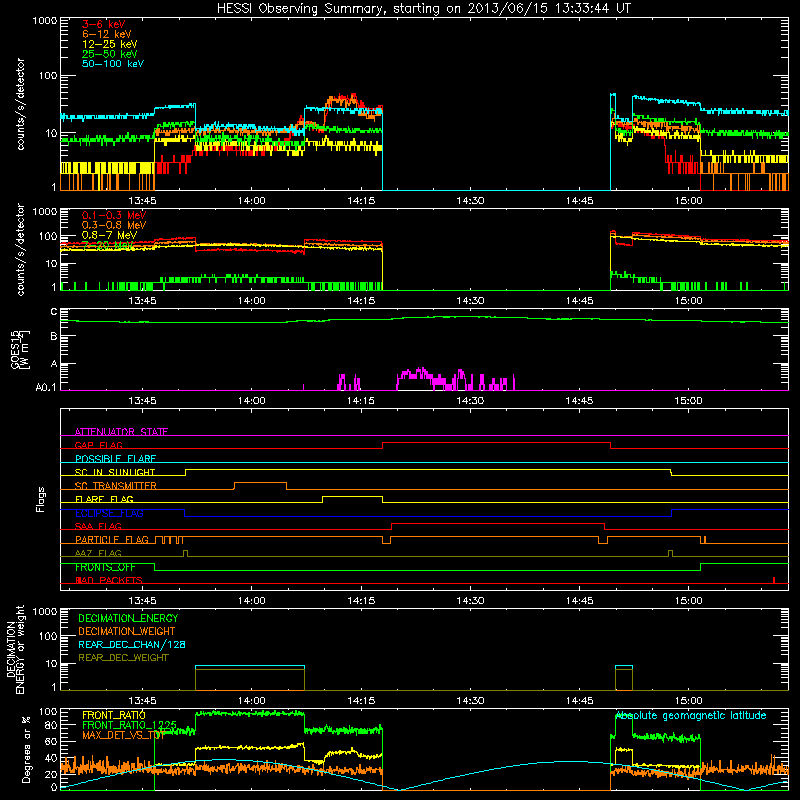Select the "SC_TRANSMITTER" flag label
This screenshot has height=800, width=800.
click(116, 486)
